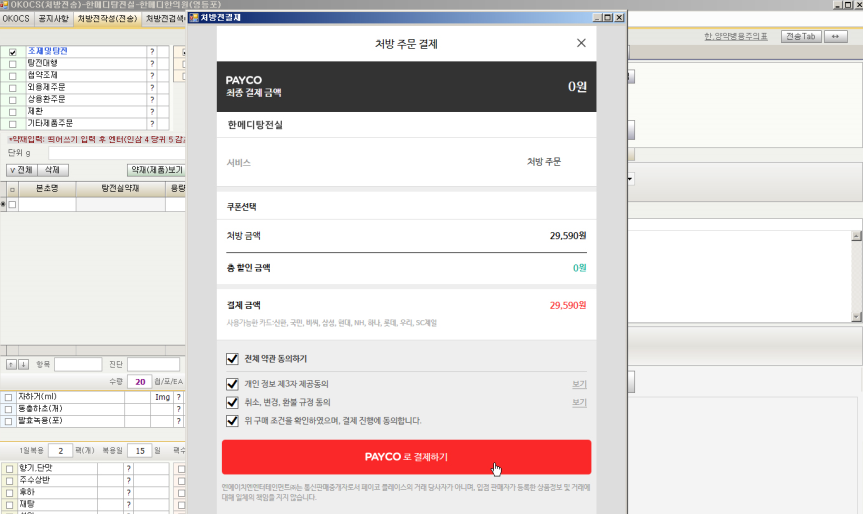Click the 단위 g input field

[x=117, y=153]
